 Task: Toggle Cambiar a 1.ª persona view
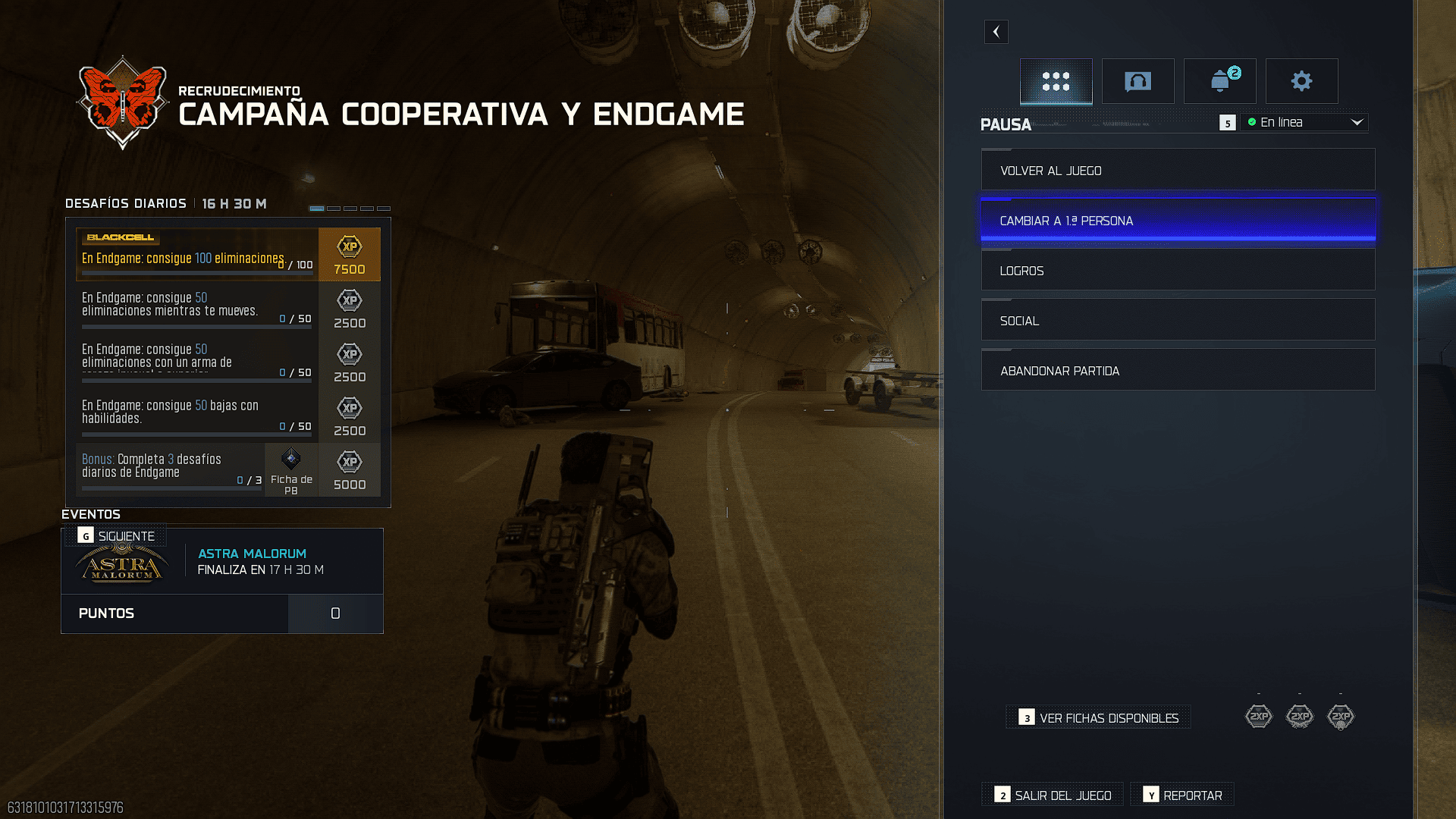pos(1178,220)
